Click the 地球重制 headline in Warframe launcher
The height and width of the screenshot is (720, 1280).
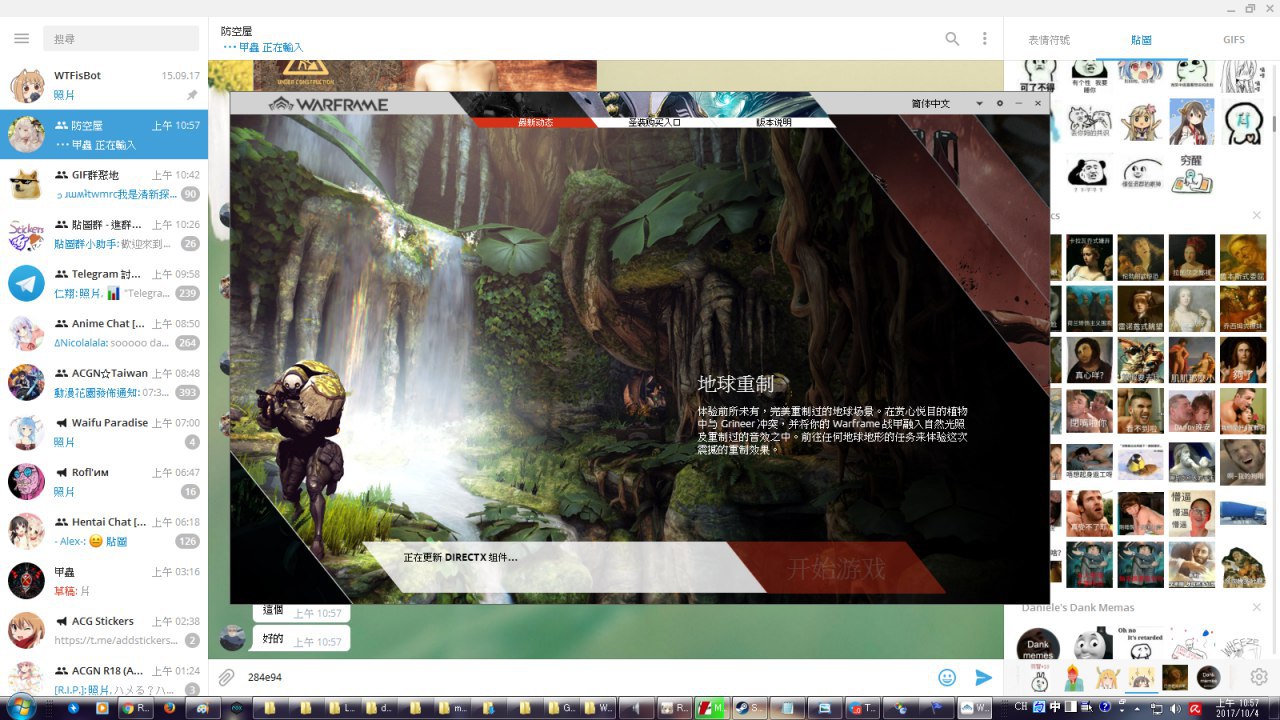(736, 384)
